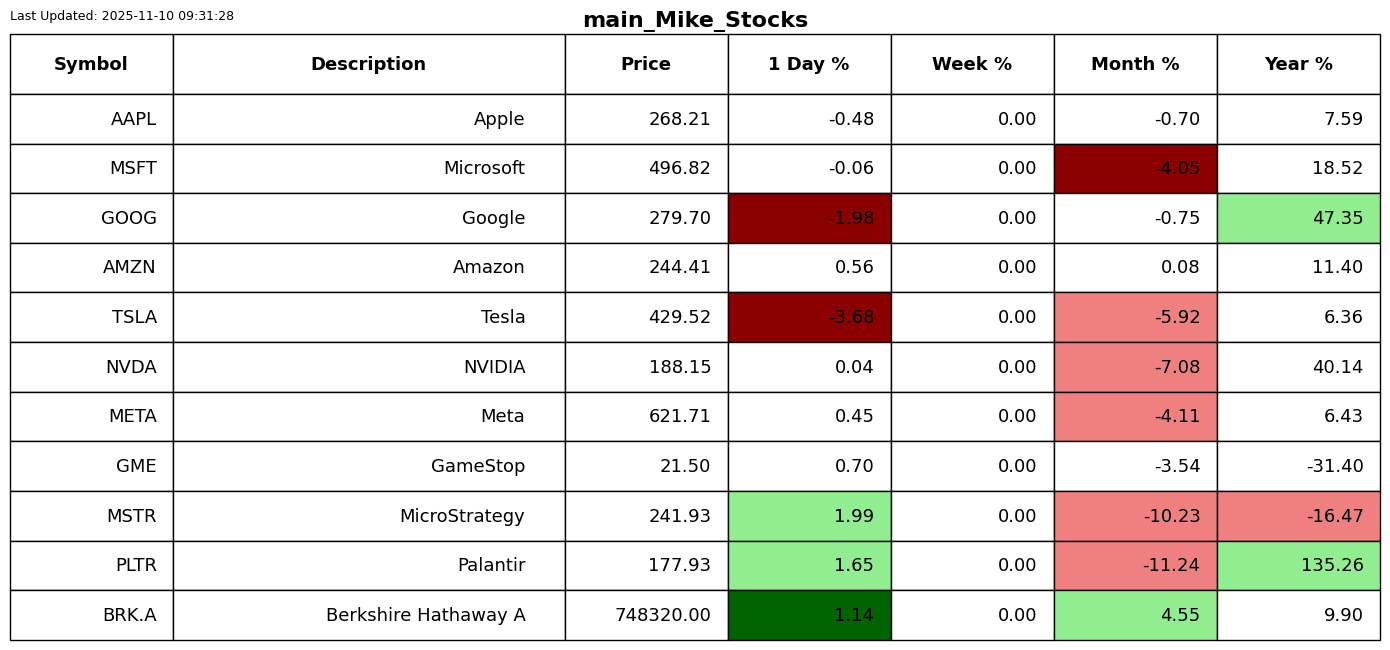Image resolution: width=1390 pixels, height=650 pixels.
Task: Select Palantir's green 135.26 Year % cell
Action: tap(1298, 565)
